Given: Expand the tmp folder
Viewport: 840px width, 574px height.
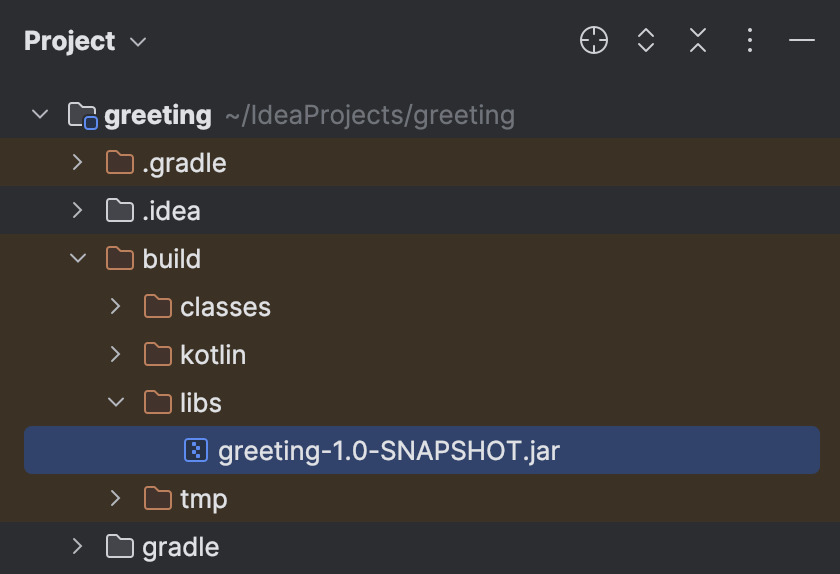Looking at the screenshot, I should 116,499.
